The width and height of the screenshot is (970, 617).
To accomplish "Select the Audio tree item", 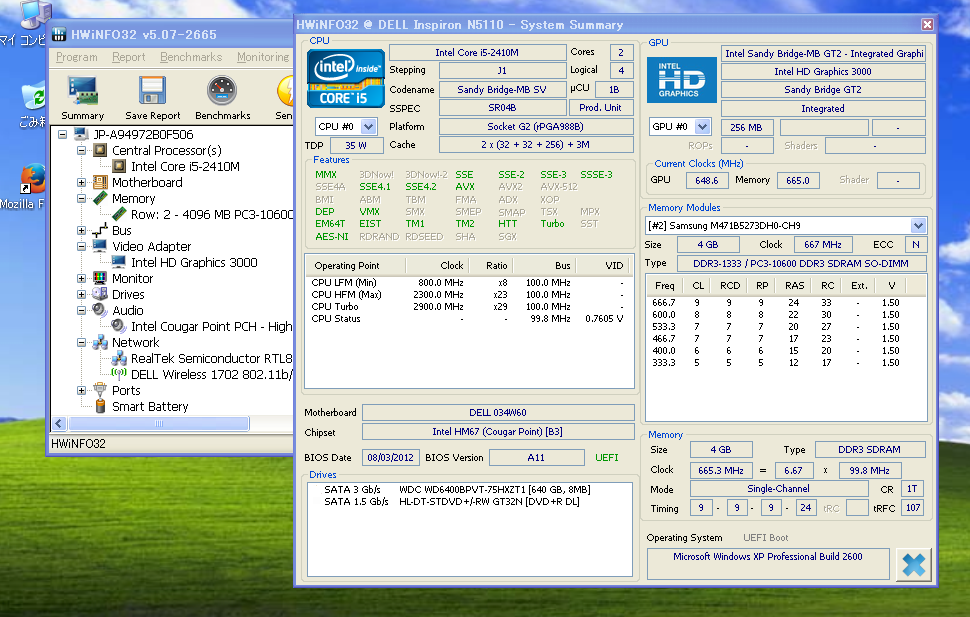I will coord(127,311).
